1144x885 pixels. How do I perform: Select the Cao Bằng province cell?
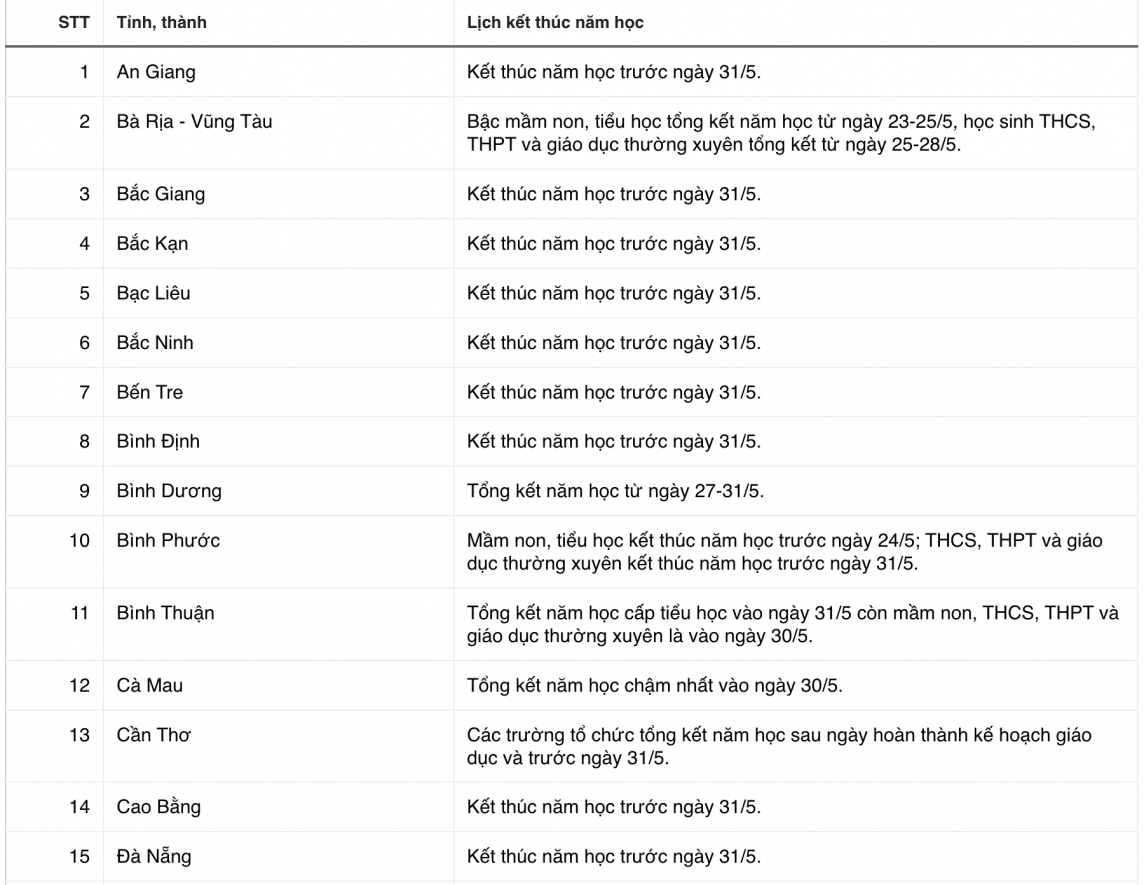(159, 807)
